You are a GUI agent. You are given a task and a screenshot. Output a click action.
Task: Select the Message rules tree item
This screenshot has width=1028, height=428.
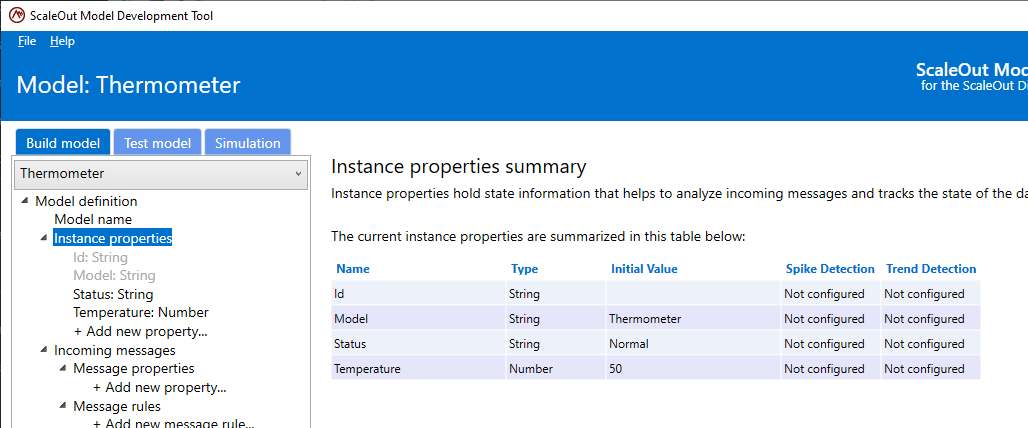(x=117, y=407)
